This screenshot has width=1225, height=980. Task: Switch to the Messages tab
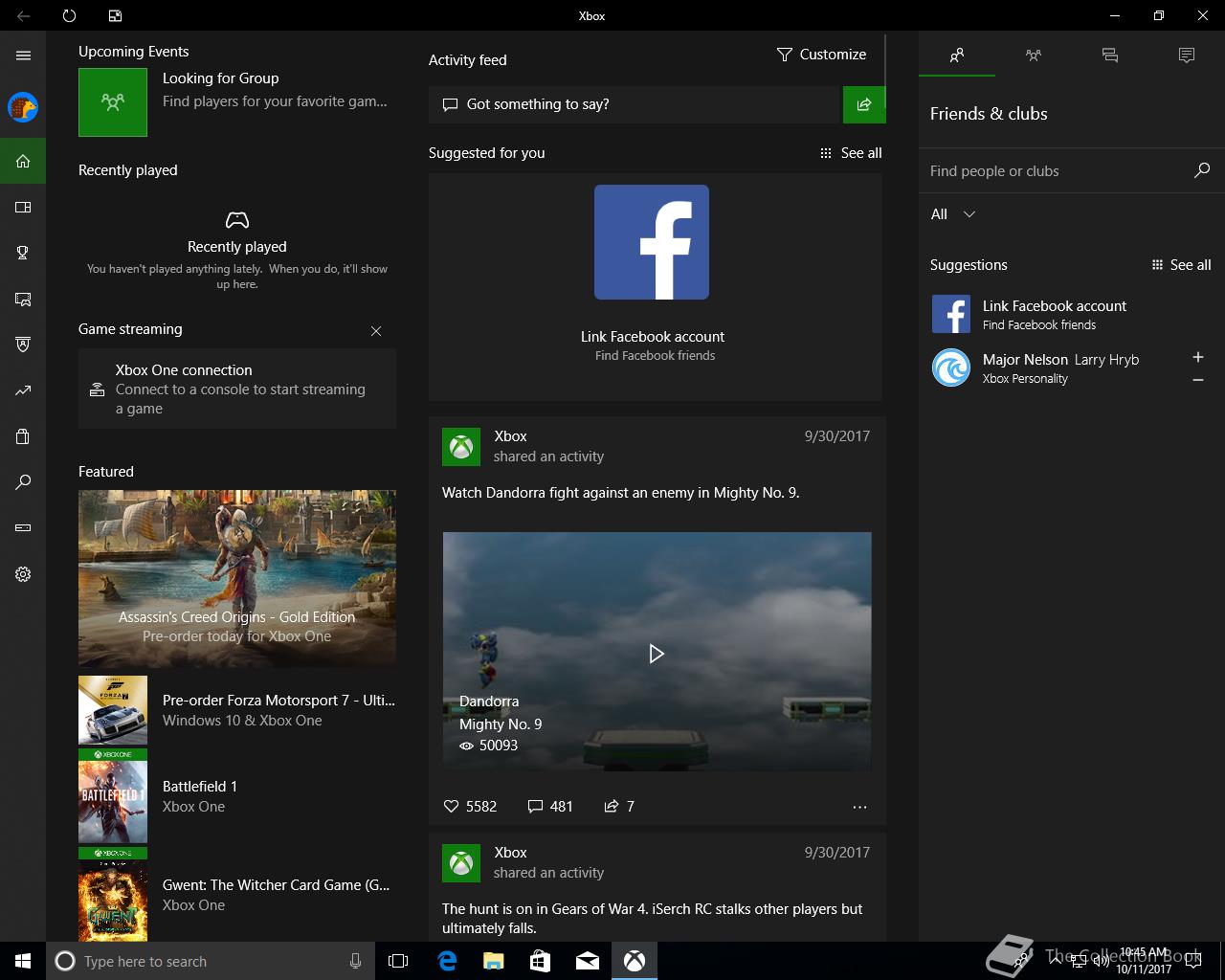coord(1109,56)
